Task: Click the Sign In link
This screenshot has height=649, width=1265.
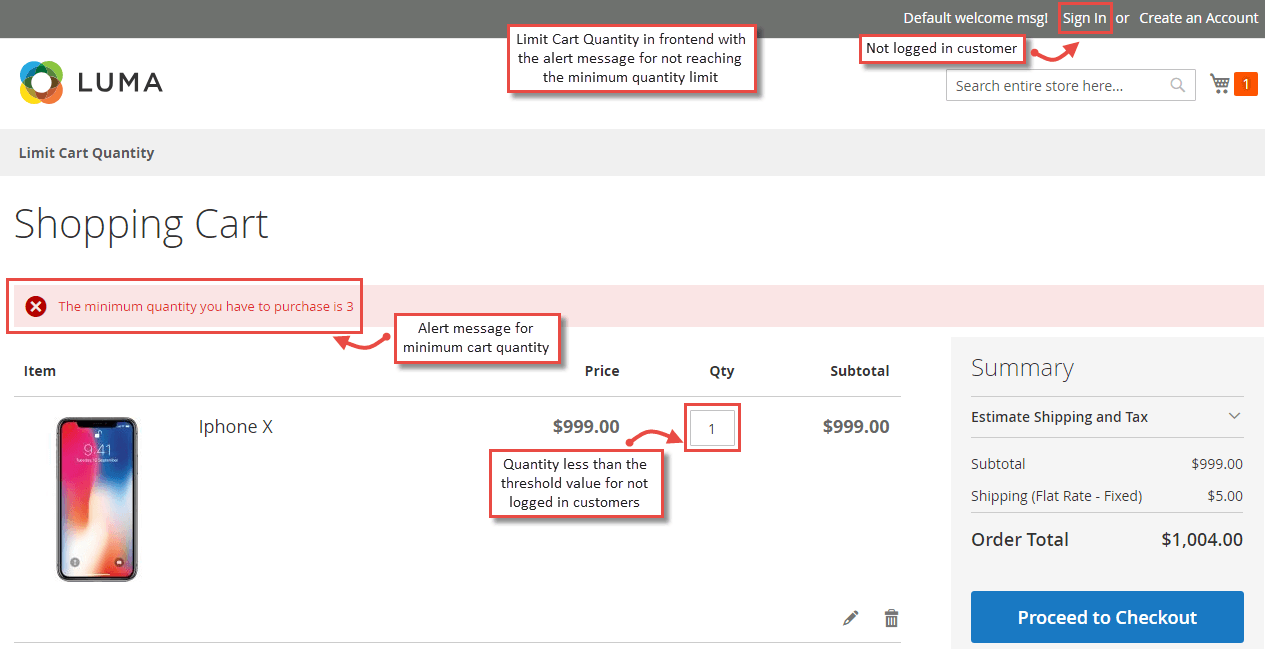Action: point(1085,18)
